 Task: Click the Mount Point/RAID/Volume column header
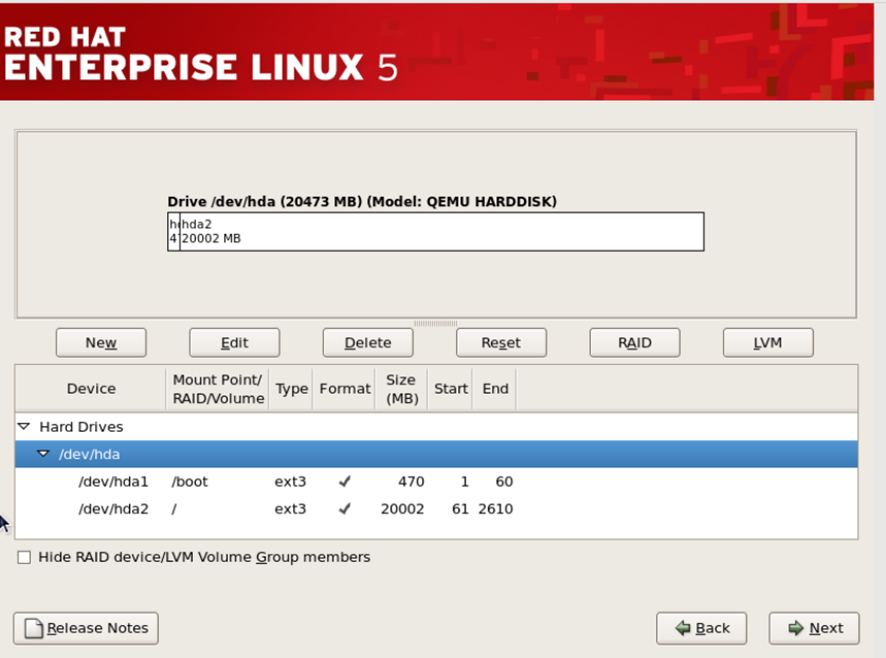pyautogui.click(x=218, y=388)
